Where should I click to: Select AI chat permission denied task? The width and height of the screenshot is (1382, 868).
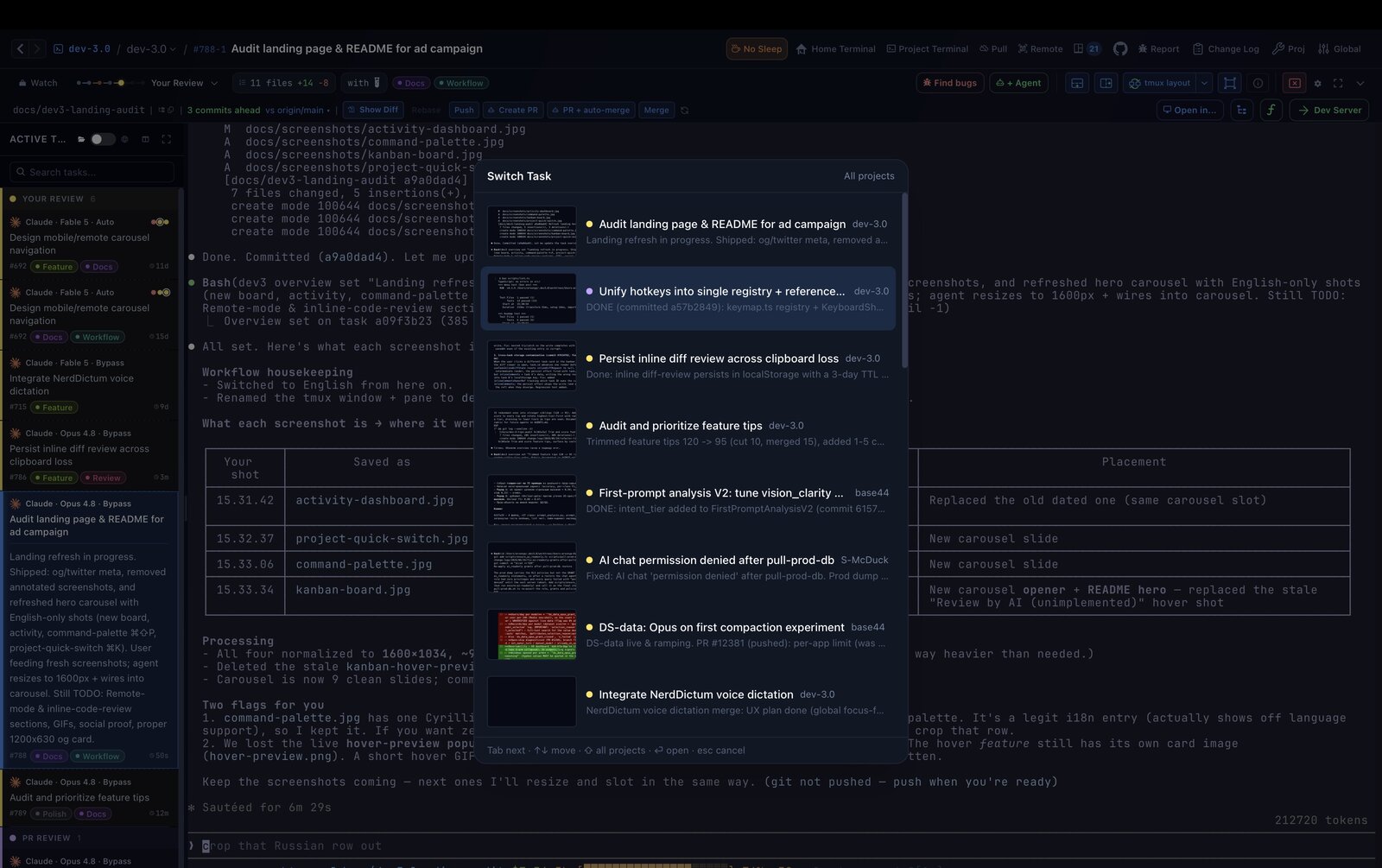pos(688,567)
